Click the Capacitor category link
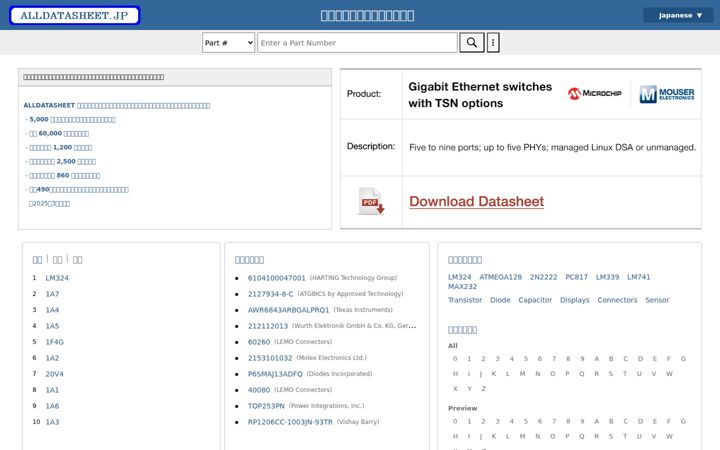 tap(535, 300)
